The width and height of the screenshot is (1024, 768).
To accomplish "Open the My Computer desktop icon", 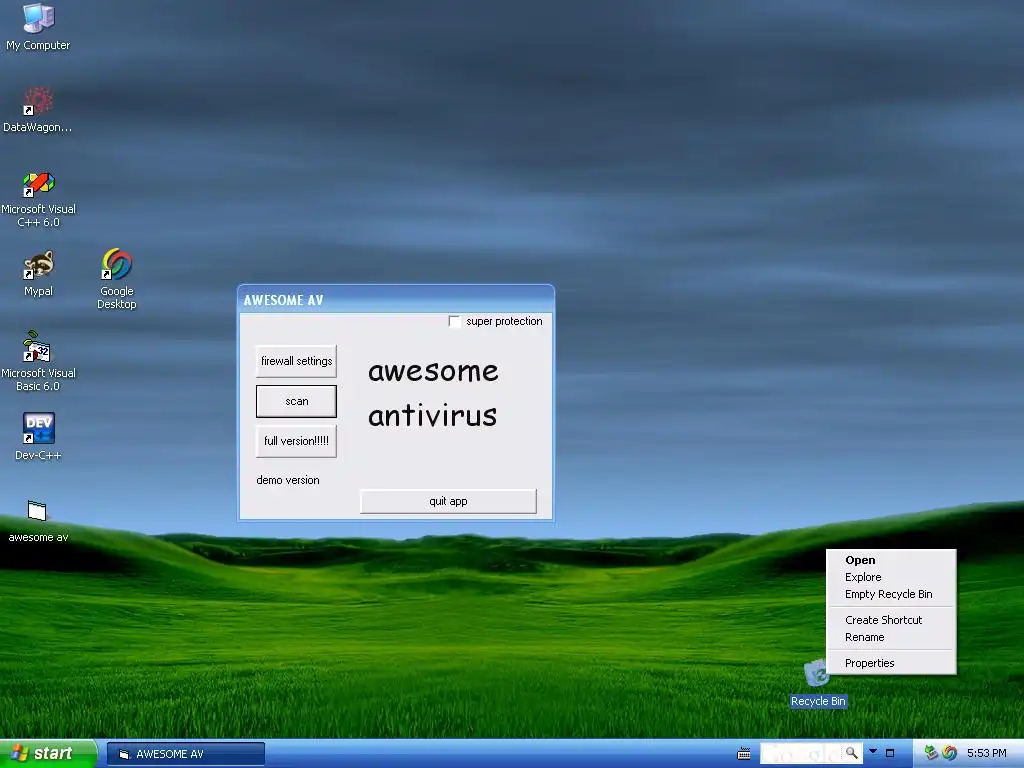I will [38, 26].
